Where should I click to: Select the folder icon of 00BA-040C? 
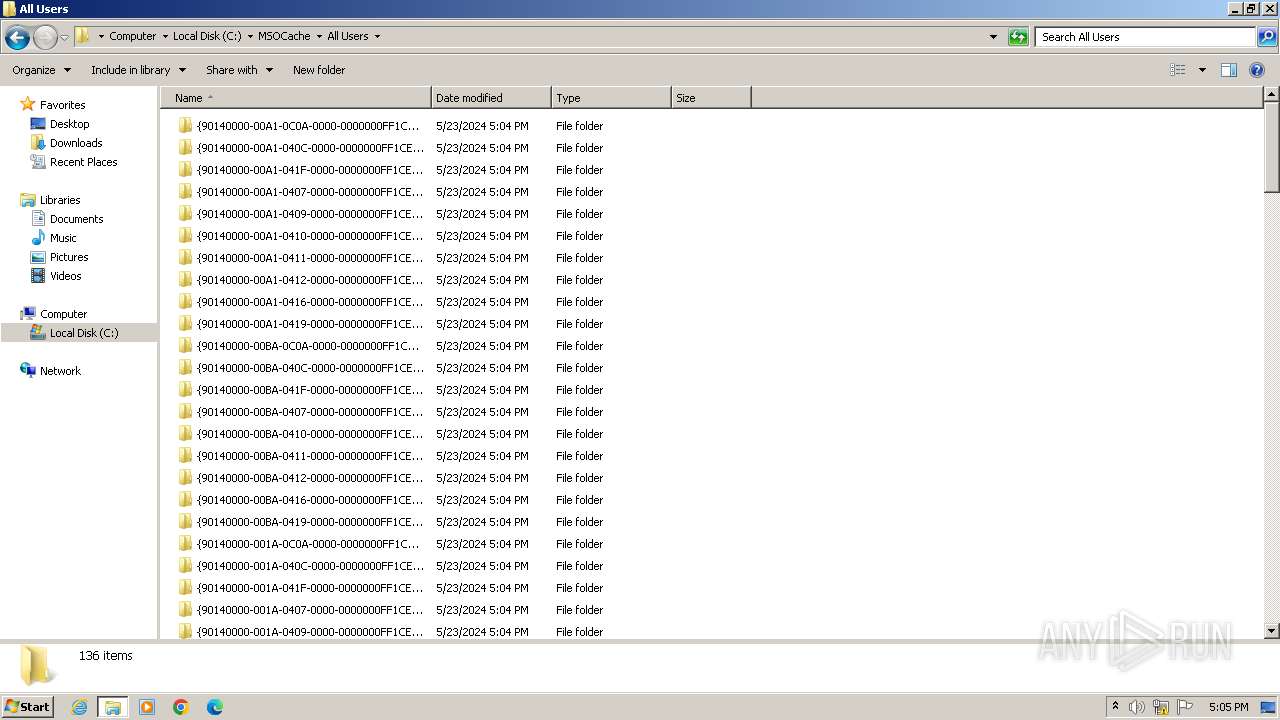pyautogui.click(x=185, y=368)
